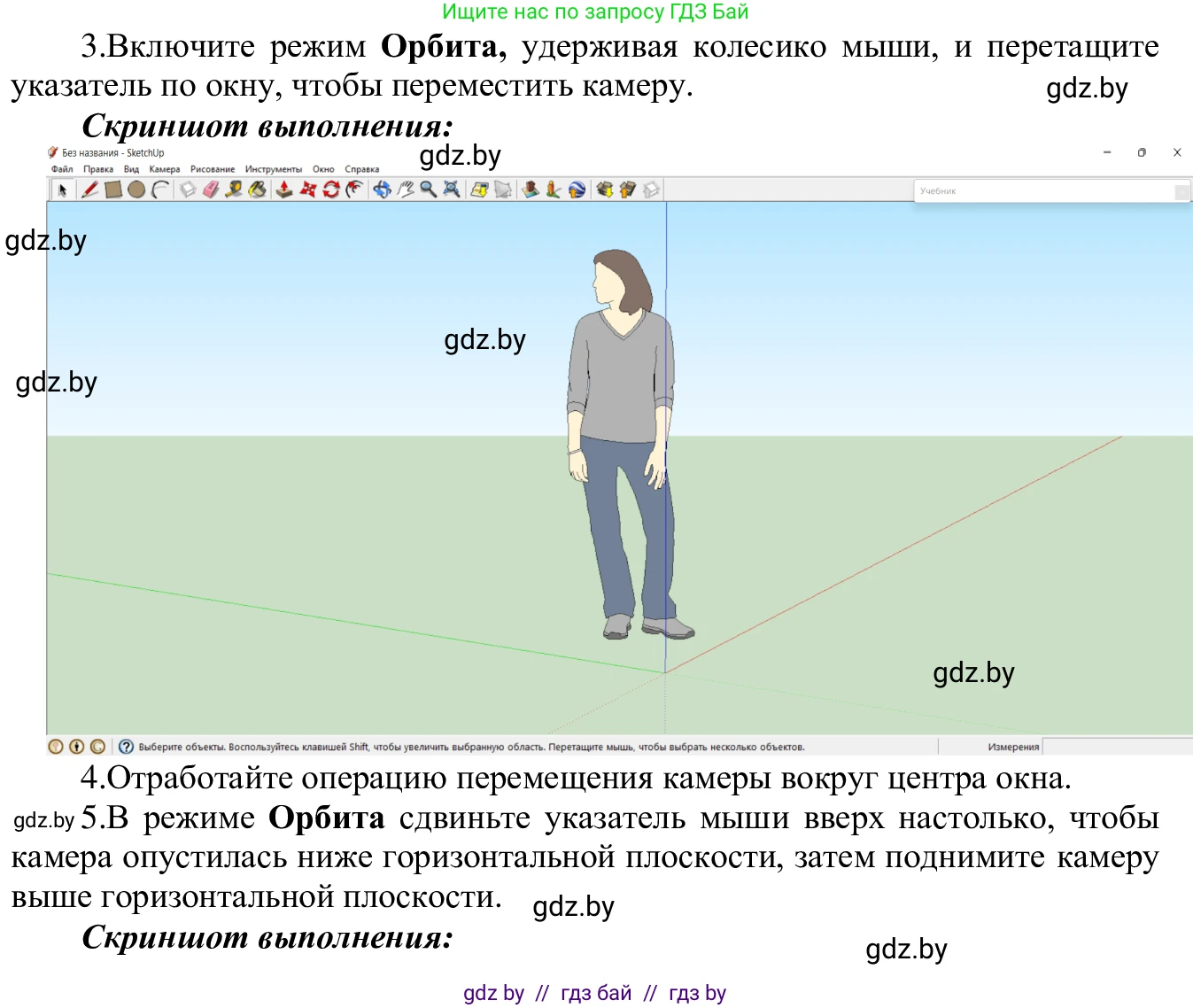The height and width of the screenshot is (1008, 1193).
Task: Toggle the Select arrow tool
Action: click(62, 189)
